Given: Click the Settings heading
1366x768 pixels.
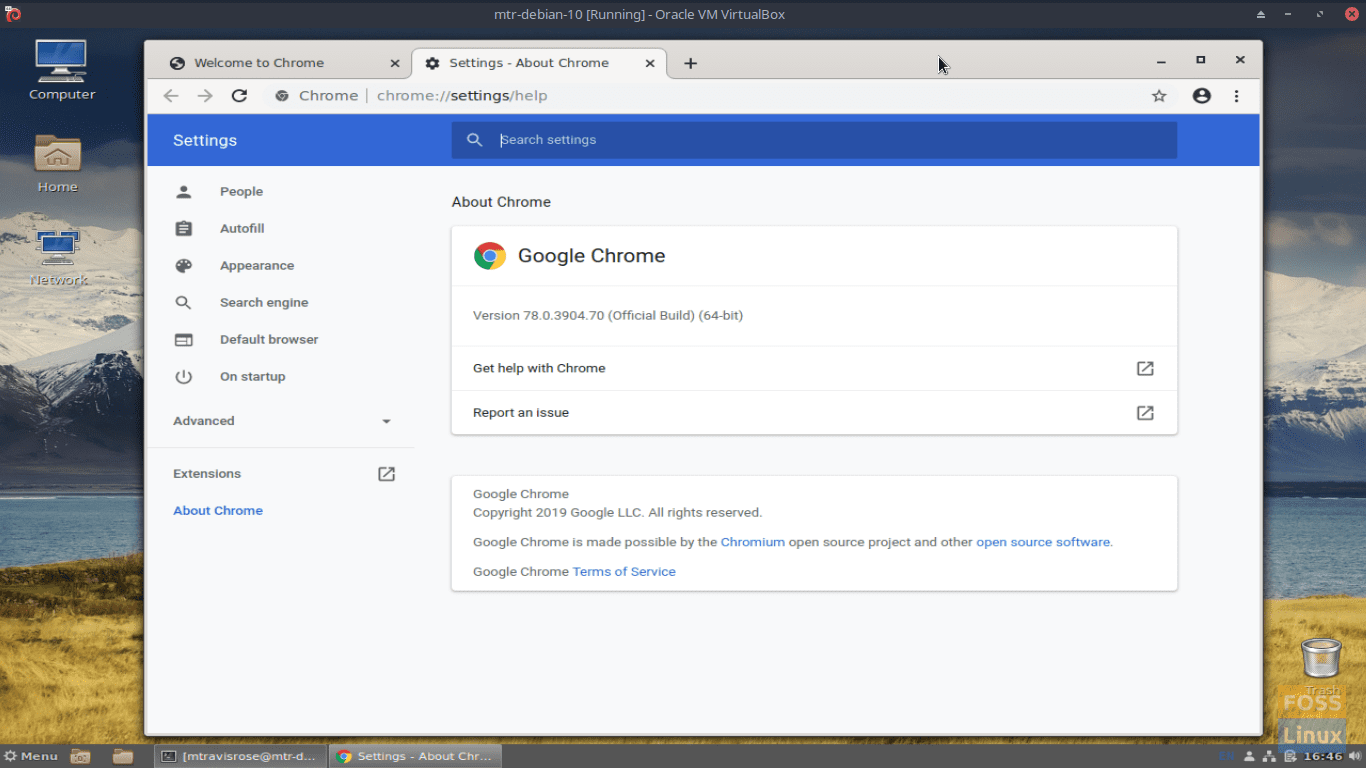Looking at the screenshot, I should 205,141.
